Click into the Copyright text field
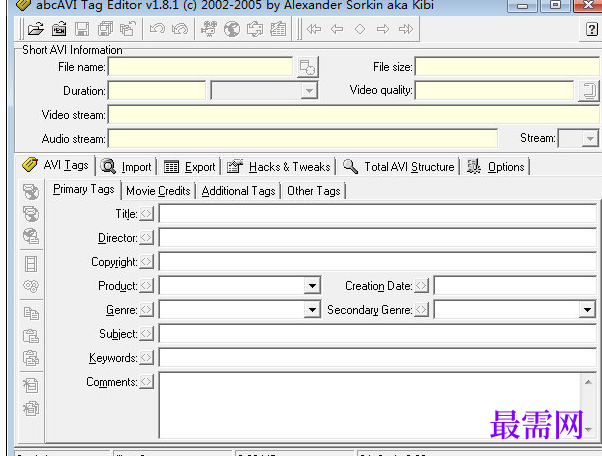This screenshot has height=456, width=602. tap(378, 261)
